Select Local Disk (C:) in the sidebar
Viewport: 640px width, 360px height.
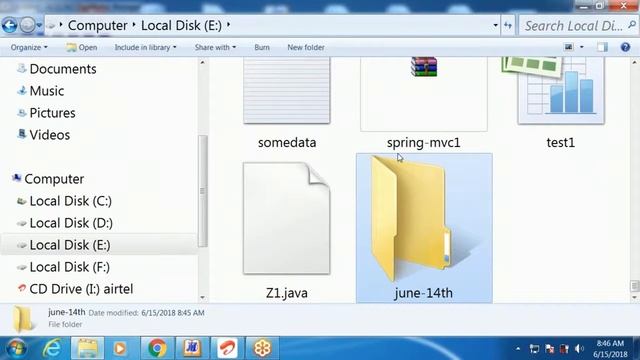pos(71,201)
